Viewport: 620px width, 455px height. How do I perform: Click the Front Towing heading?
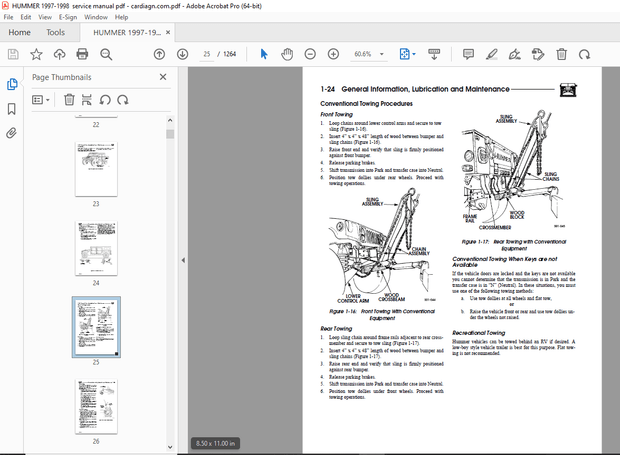[336, 114]
